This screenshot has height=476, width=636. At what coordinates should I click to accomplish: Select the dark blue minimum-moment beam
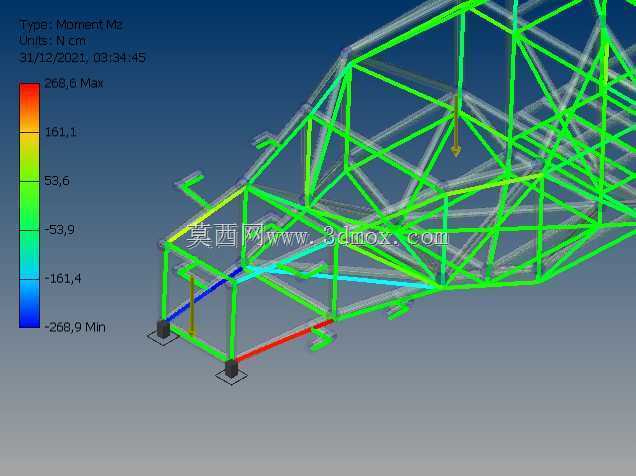click(x=203, y=294)
